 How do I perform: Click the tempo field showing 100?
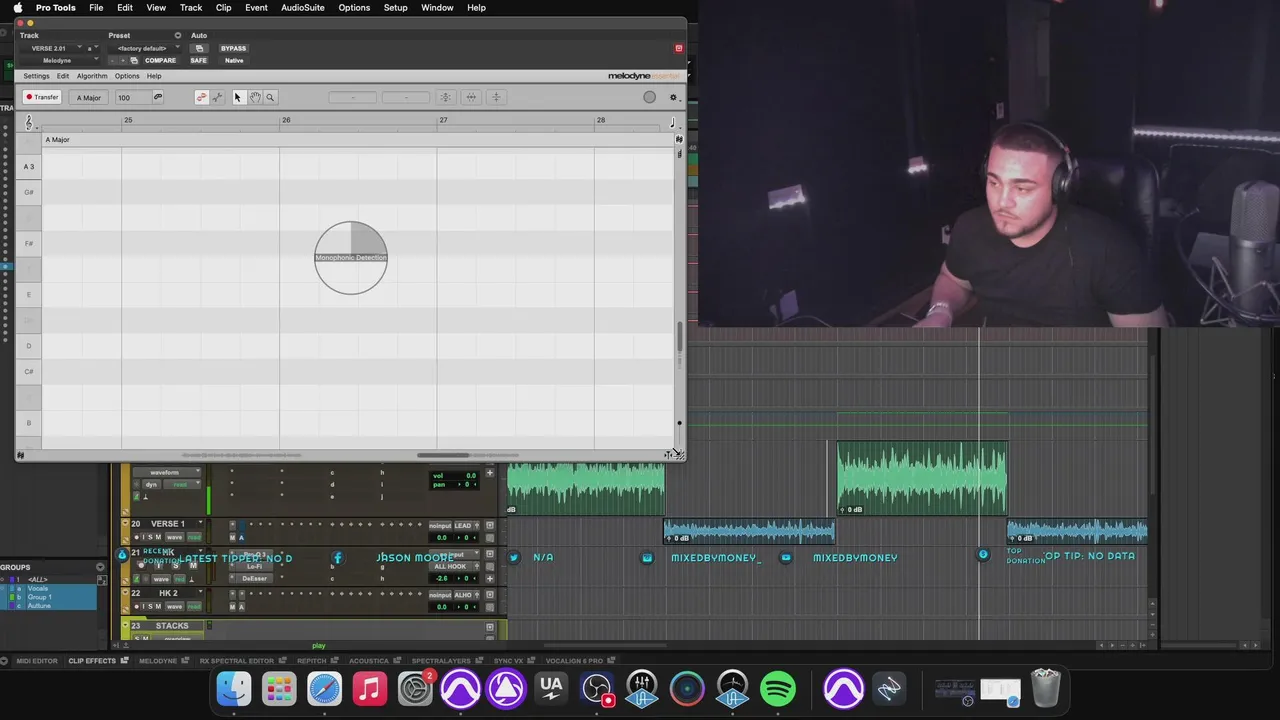pyautogui.click(x=132, y=97)
